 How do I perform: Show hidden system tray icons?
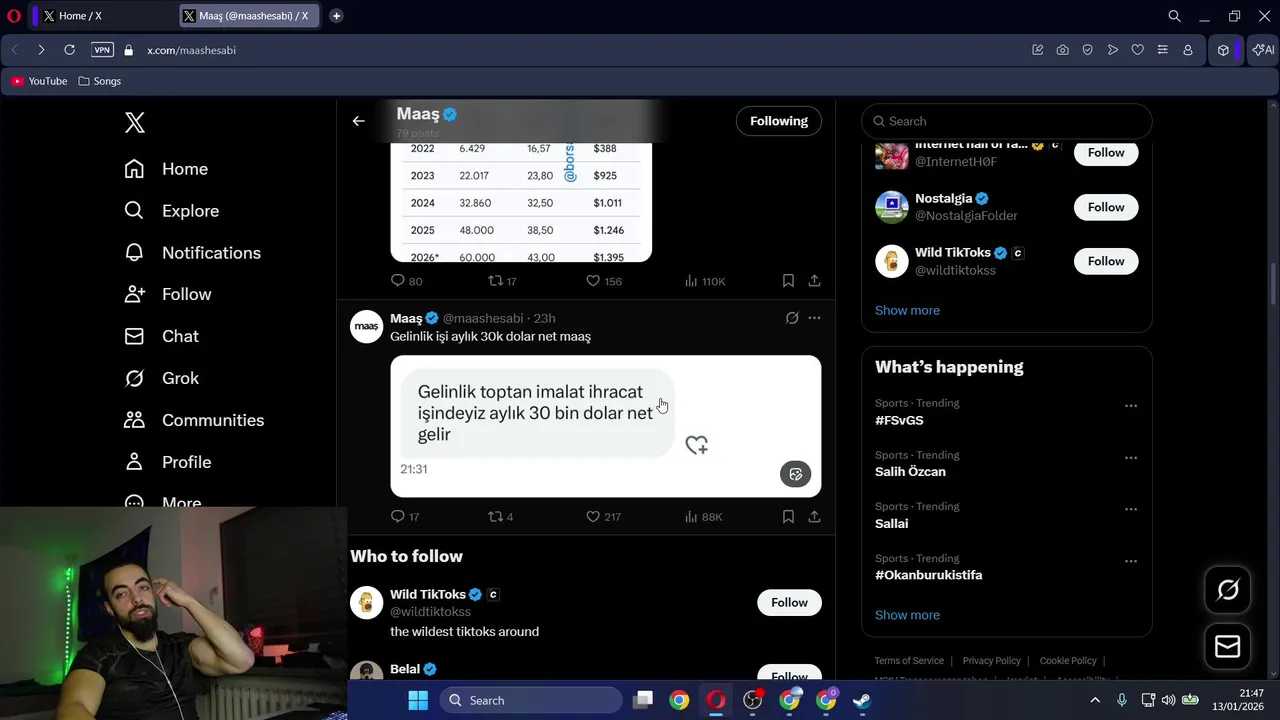click(1095, 700)
